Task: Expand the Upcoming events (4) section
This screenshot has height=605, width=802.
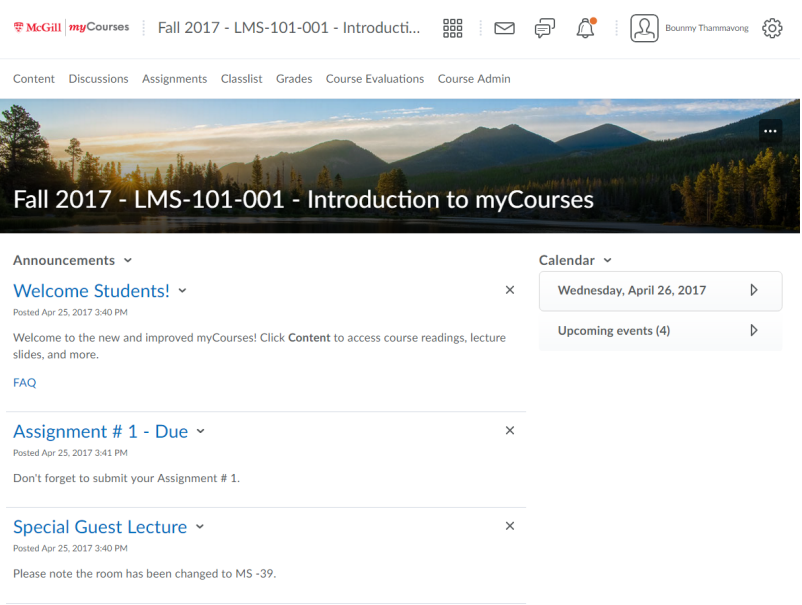Action: coord(753,331)
